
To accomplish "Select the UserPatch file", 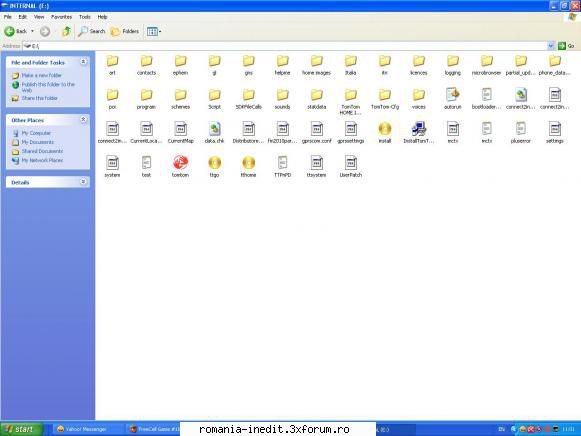I will (x=351, y=167).
